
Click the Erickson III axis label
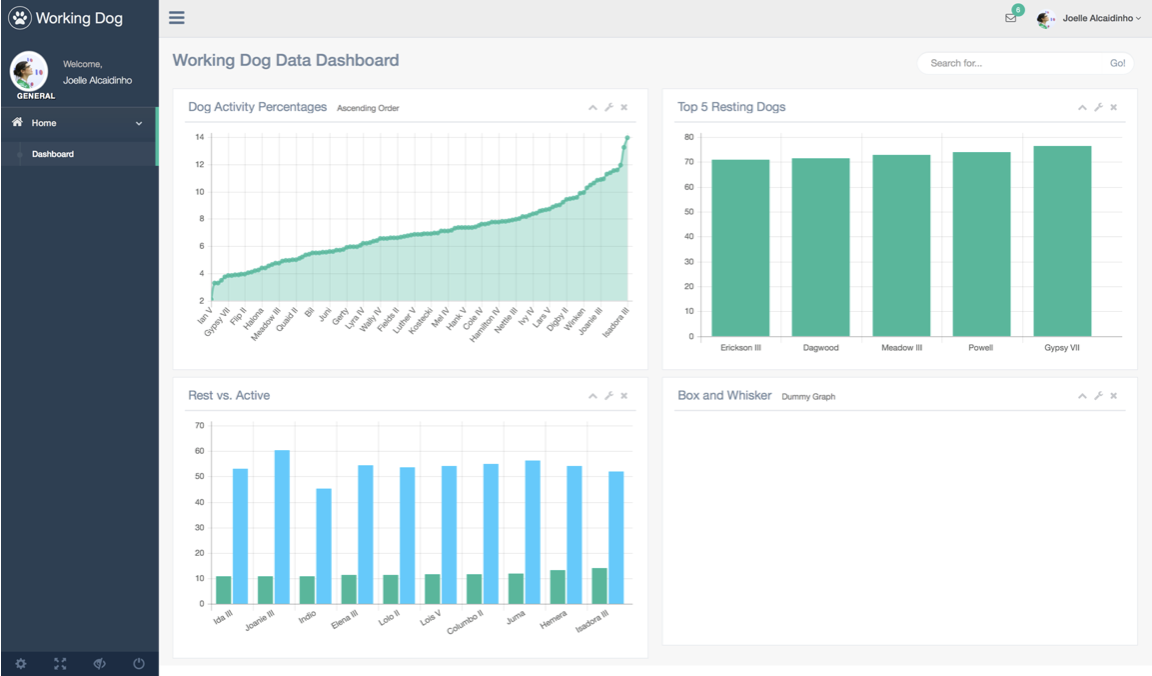741,348
